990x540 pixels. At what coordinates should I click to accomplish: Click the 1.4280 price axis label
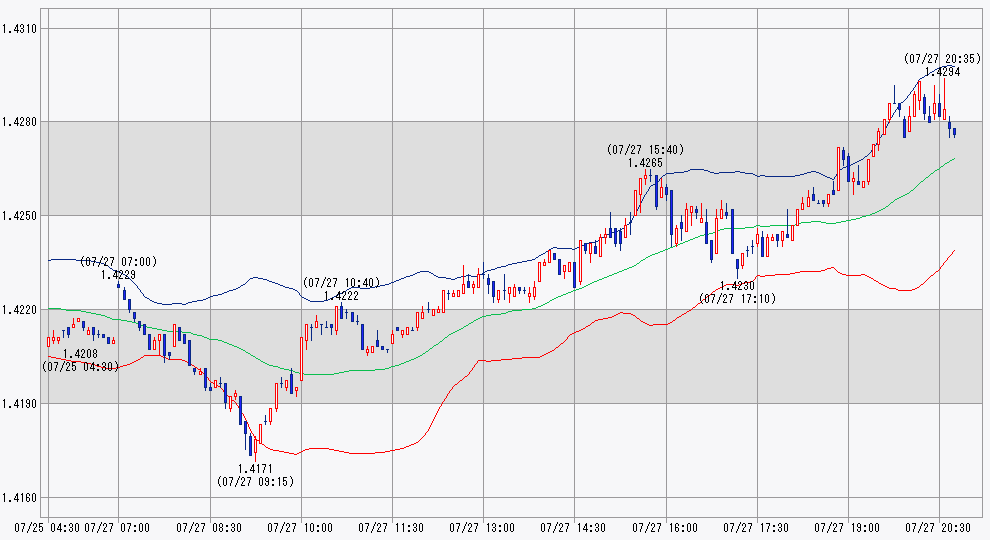[20, 122]
